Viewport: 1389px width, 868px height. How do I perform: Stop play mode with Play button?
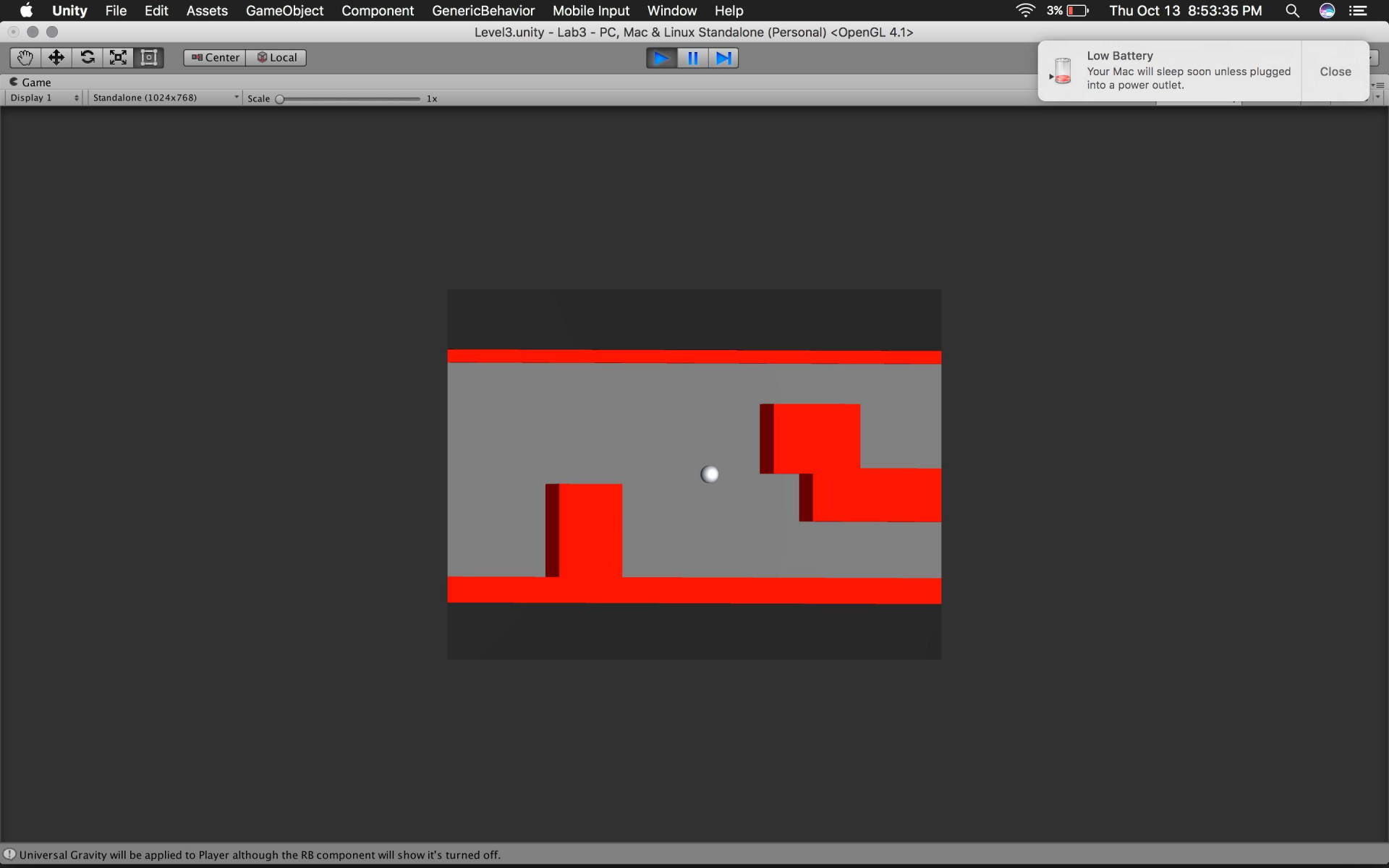pyautogui.click(x=661, y=58)
